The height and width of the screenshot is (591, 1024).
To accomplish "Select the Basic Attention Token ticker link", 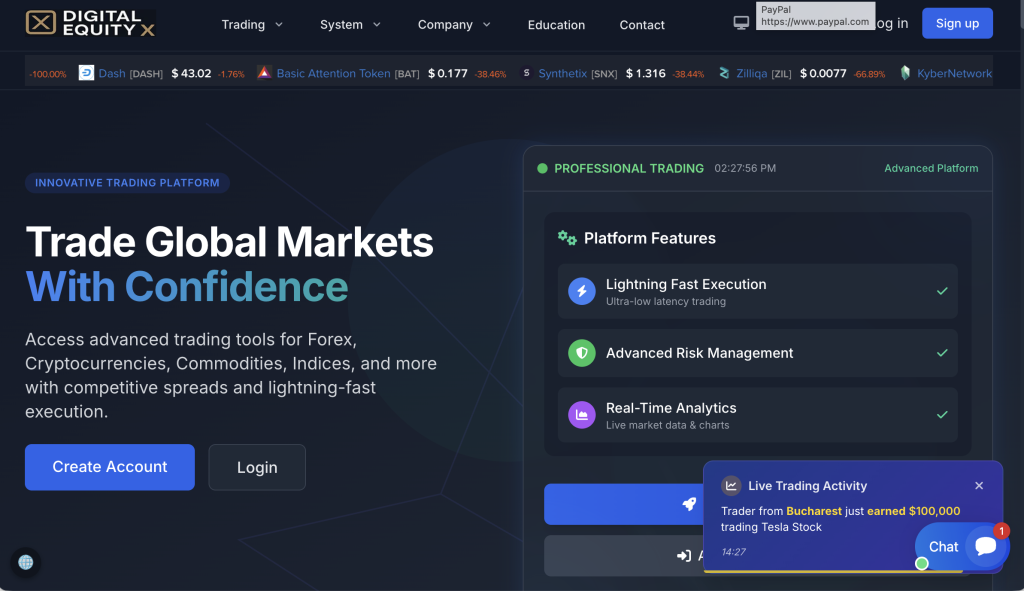I will coord(333,73).
